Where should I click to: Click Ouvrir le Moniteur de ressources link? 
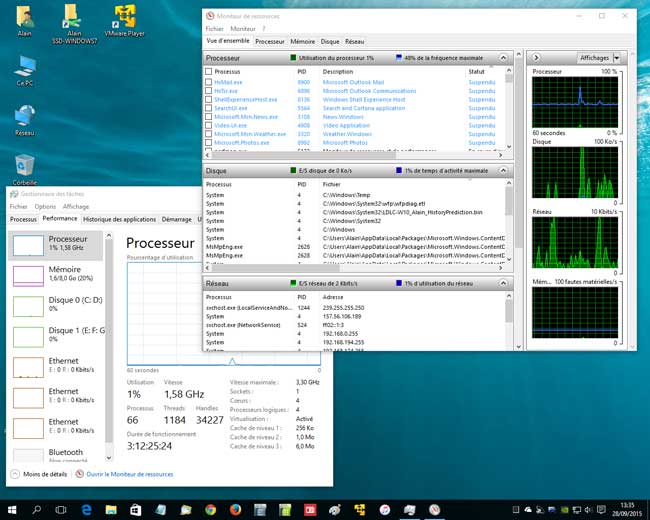(130, 474)
